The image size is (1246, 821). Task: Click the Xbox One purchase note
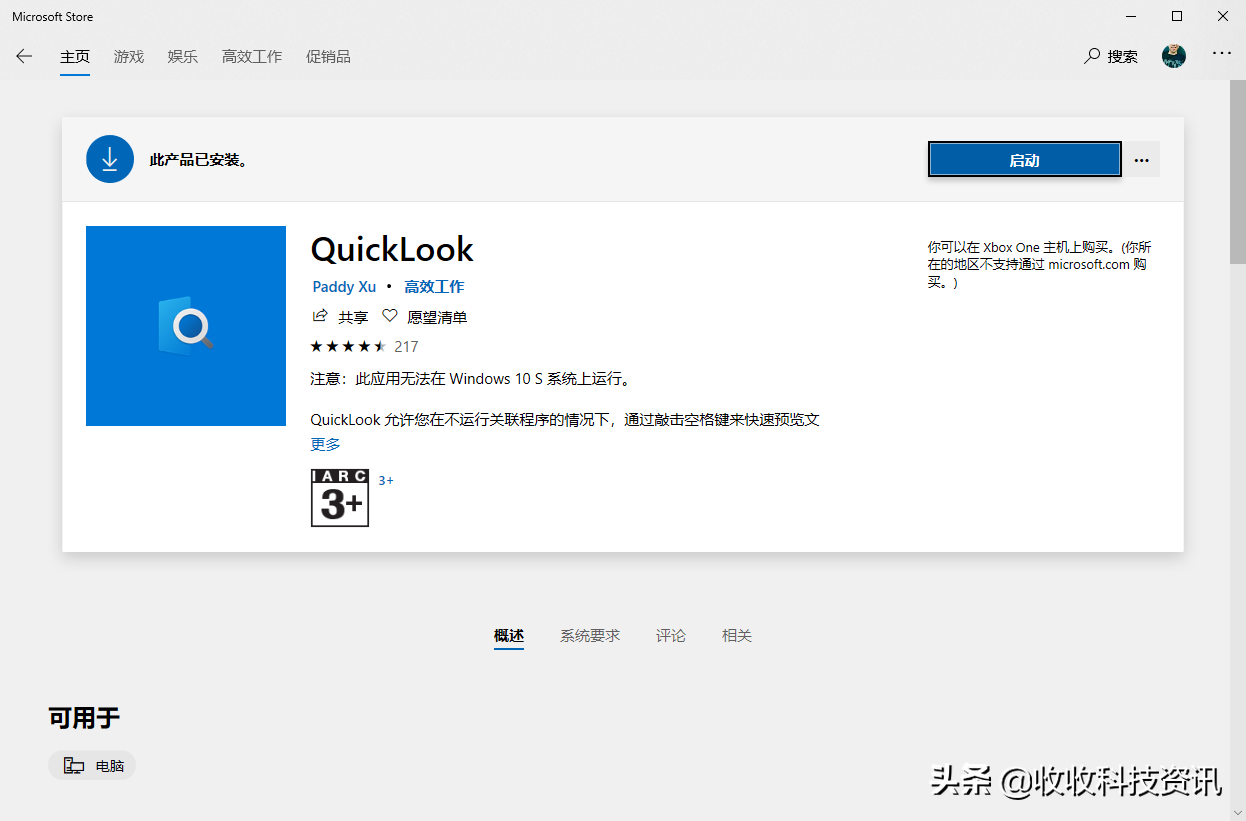coord(1039,265)
